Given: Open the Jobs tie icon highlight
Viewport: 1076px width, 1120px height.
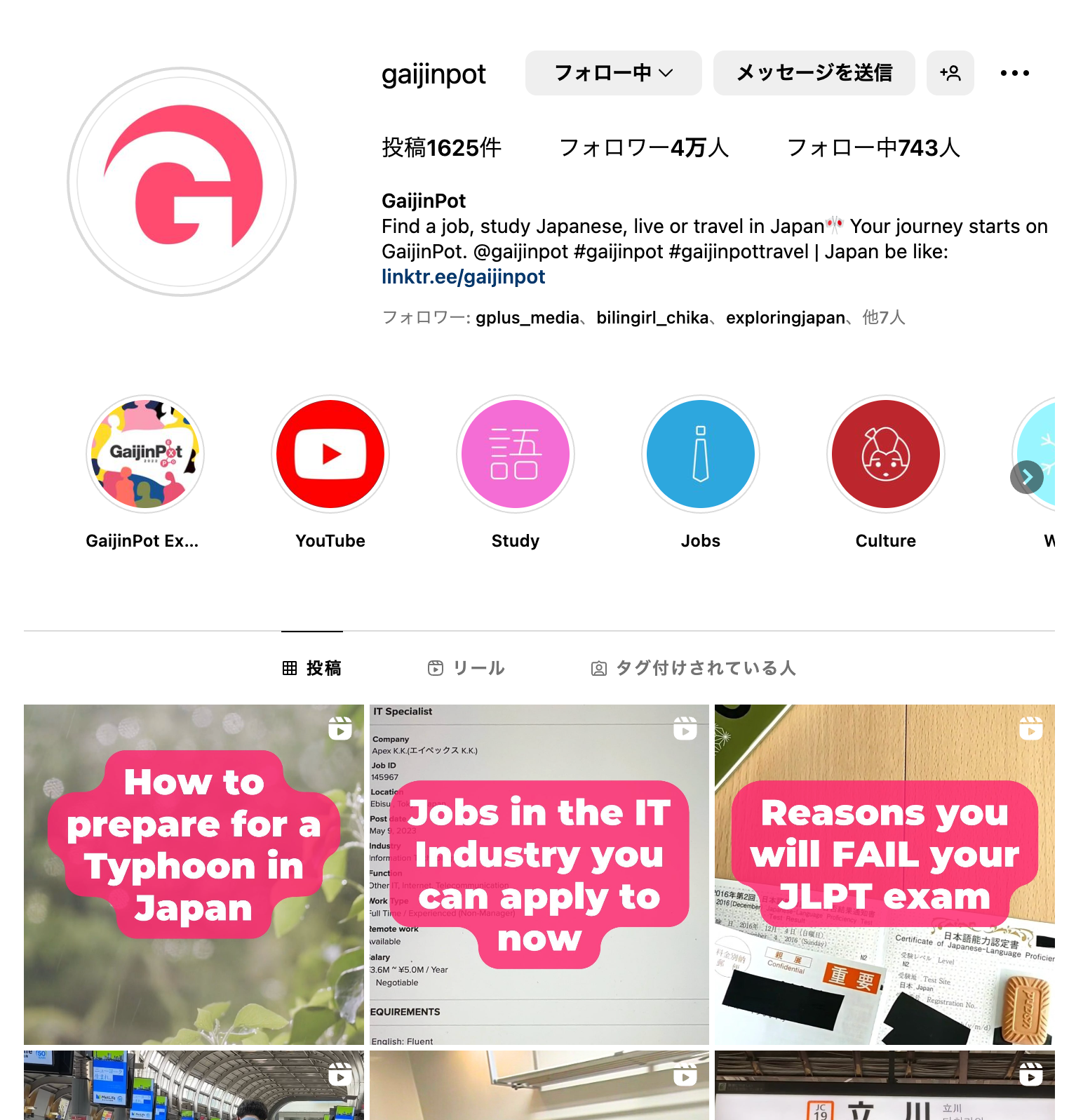Looking at the screenshot, I should (701, 454).
